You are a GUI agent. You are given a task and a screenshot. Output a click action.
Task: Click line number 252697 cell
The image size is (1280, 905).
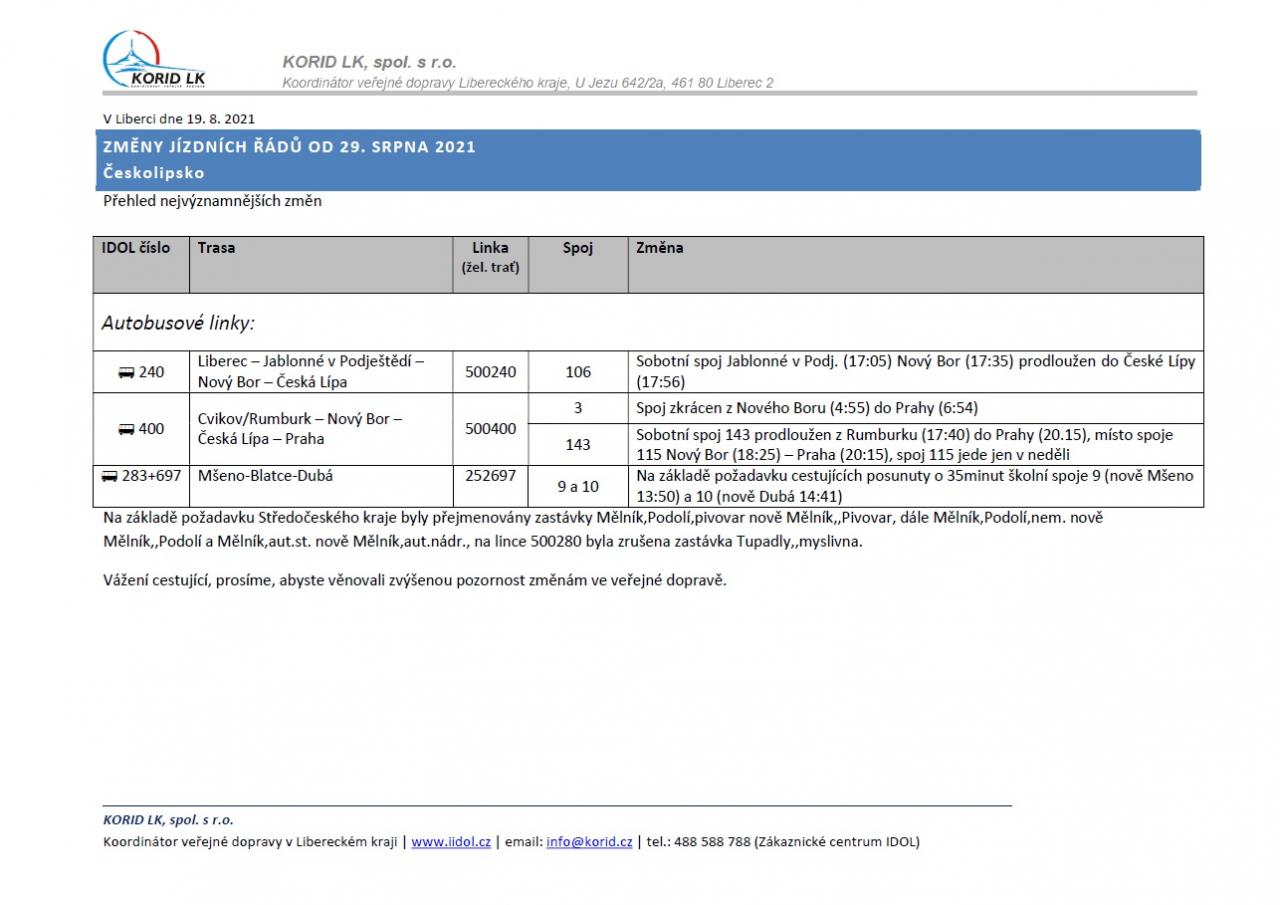(x=490, y=476)
